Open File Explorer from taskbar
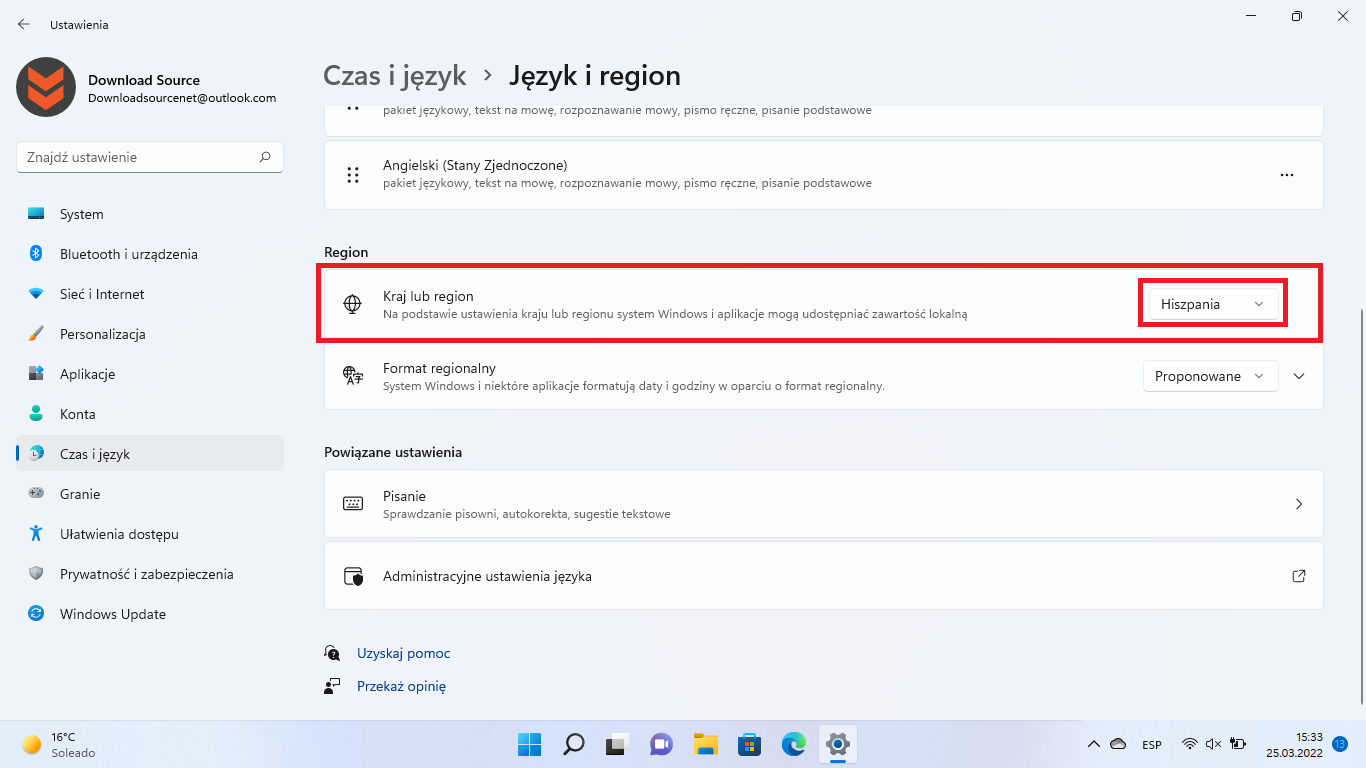The height and width of the screenshot is (768, 1366). 706,744
